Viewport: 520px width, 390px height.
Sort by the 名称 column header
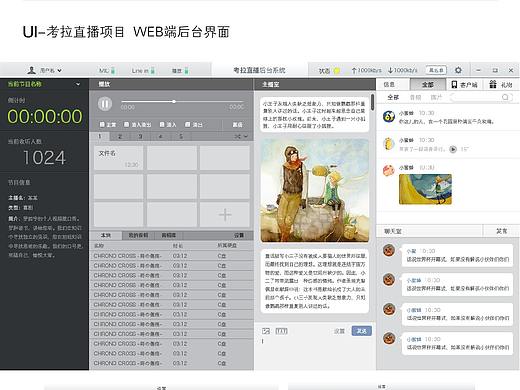coord(99,246)
